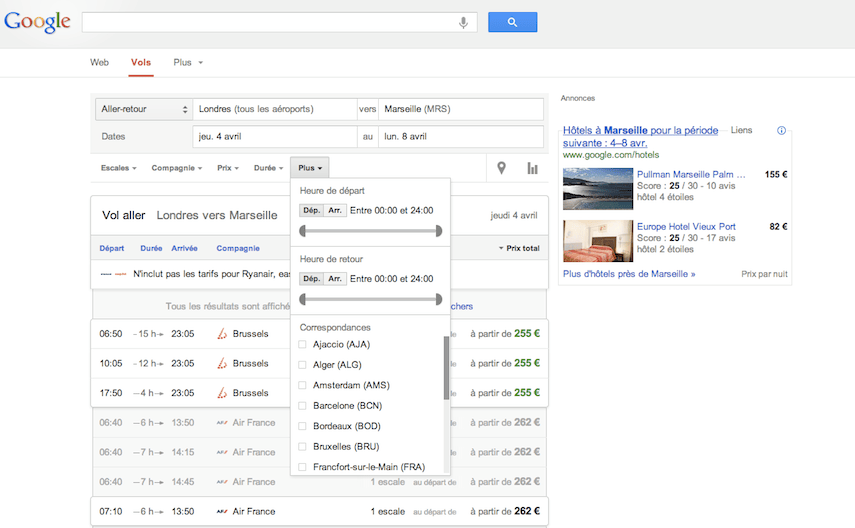This screenshot has height=528, width=855.
Task: Click Brussels Airlines logo on 06:50 flight
Action: tap(222, 334)
